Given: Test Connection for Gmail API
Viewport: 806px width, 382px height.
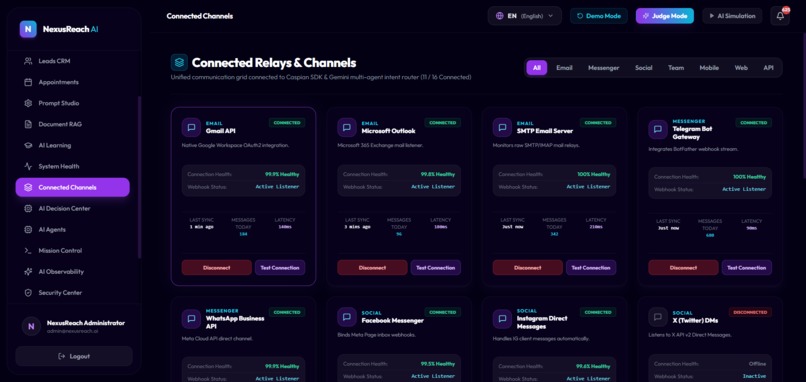Looking at the screenshot, I should [x=280, y=268].
